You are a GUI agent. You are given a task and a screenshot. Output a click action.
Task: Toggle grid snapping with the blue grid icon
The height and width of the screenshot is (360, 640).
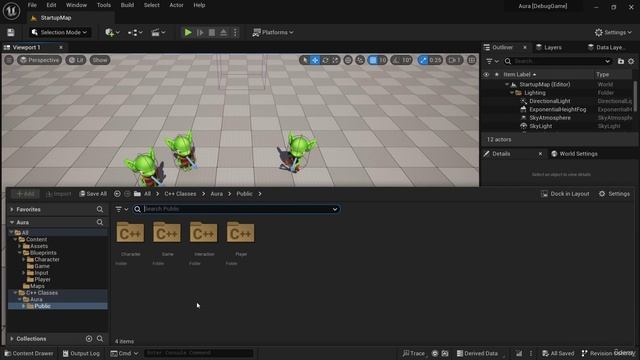(x=373, y=60)
